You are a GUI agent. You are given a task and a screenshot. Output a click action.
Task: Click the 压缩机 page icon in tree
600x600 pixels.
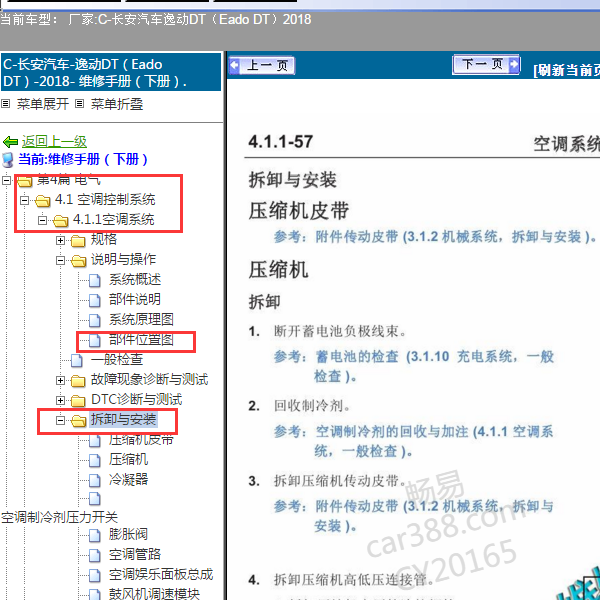(x=95, y=460)
